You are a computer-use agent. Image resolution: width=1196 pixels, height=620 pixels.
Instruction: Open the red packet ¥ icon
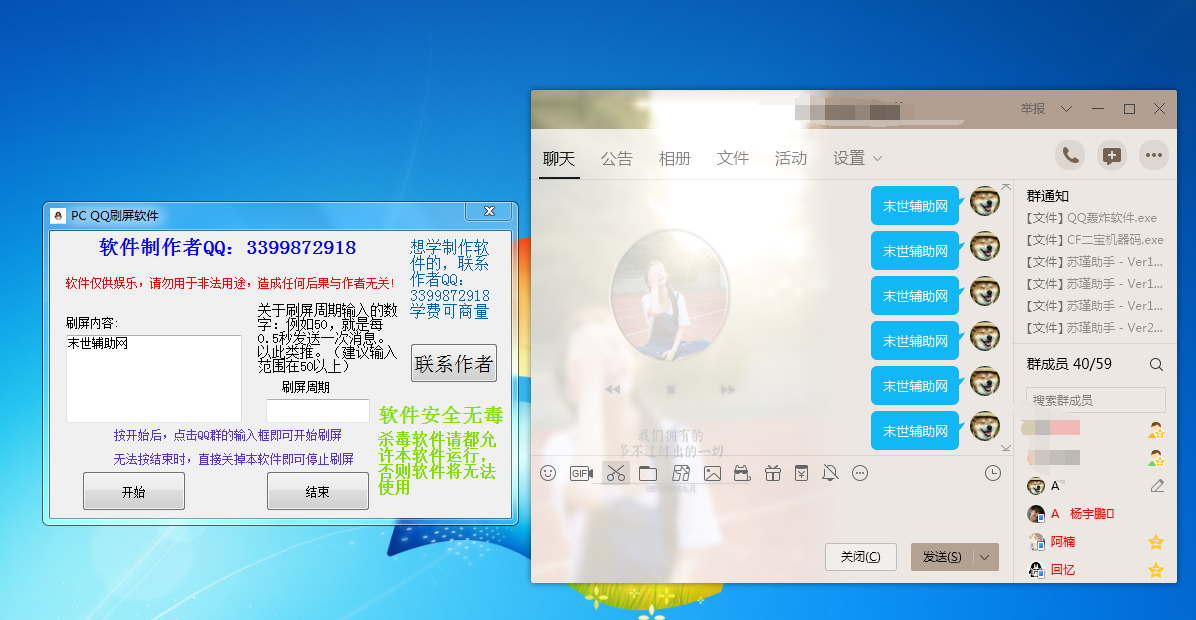click(x=802, y=474)
